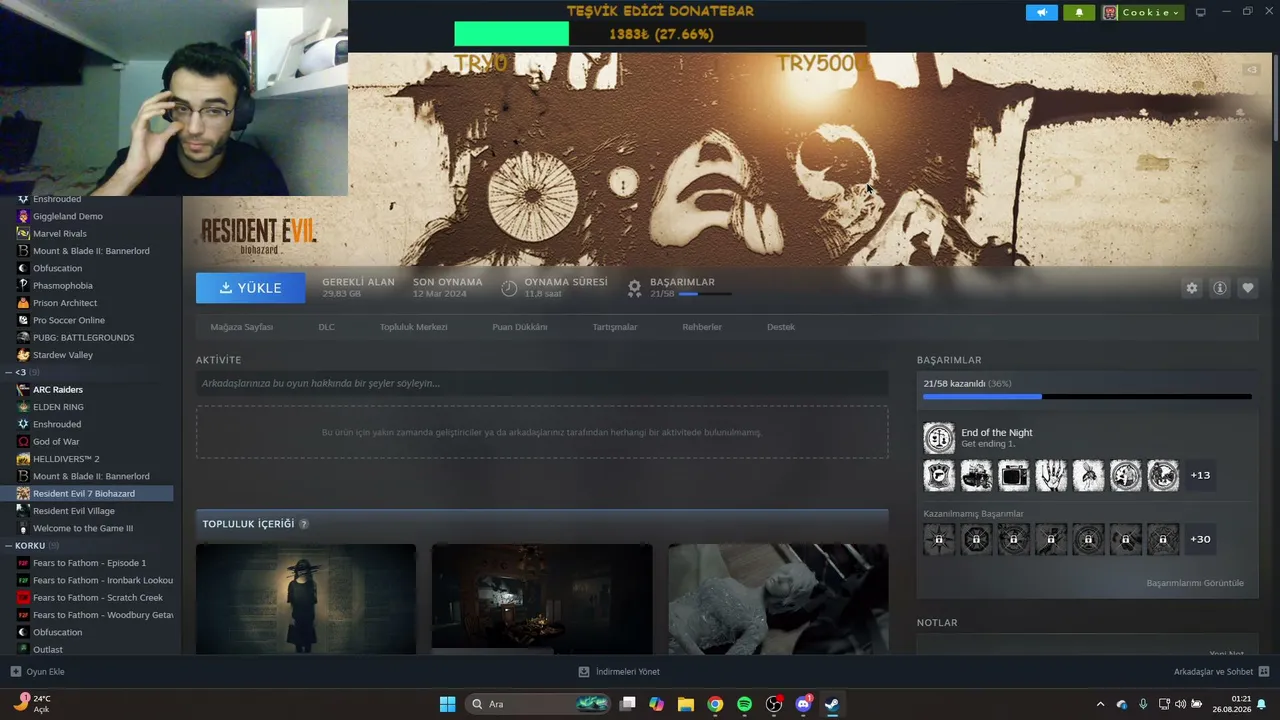1280x720 pixels.
Task: Open Google Chrome from the taskbar
Action: click(715, 704)
